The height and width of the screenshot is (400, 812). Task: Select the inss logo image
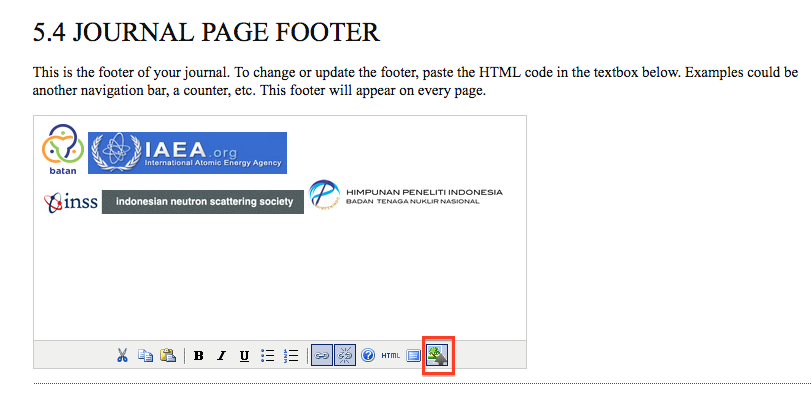70,202
